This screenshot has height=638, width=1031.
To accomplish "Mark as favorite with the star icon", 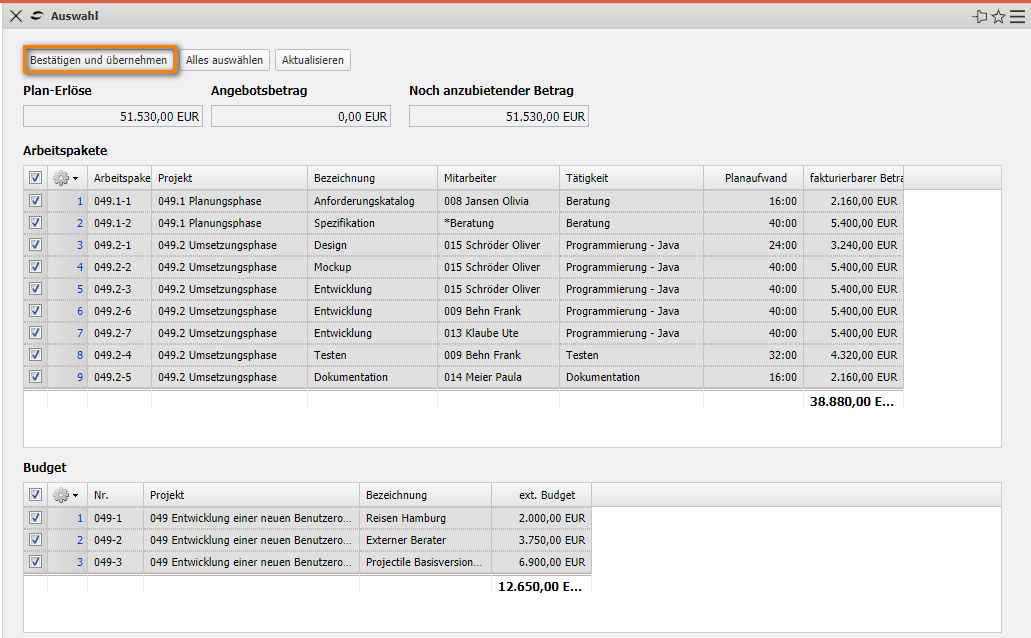I will [998, 17].
